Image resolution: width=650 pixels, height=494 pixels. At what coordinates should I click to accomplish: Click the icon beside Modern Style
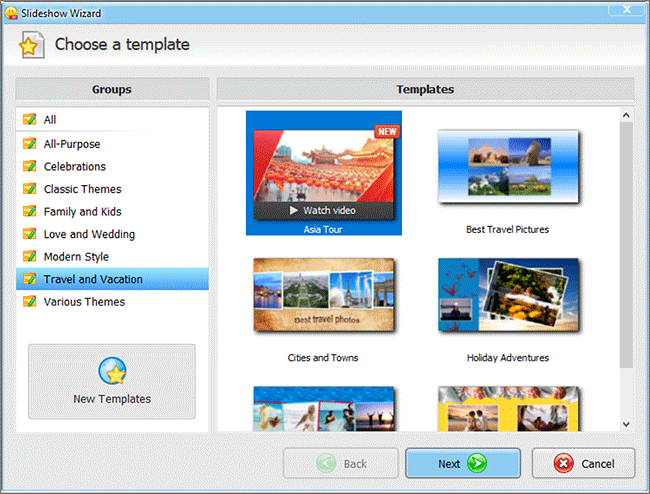coord(29,257)
